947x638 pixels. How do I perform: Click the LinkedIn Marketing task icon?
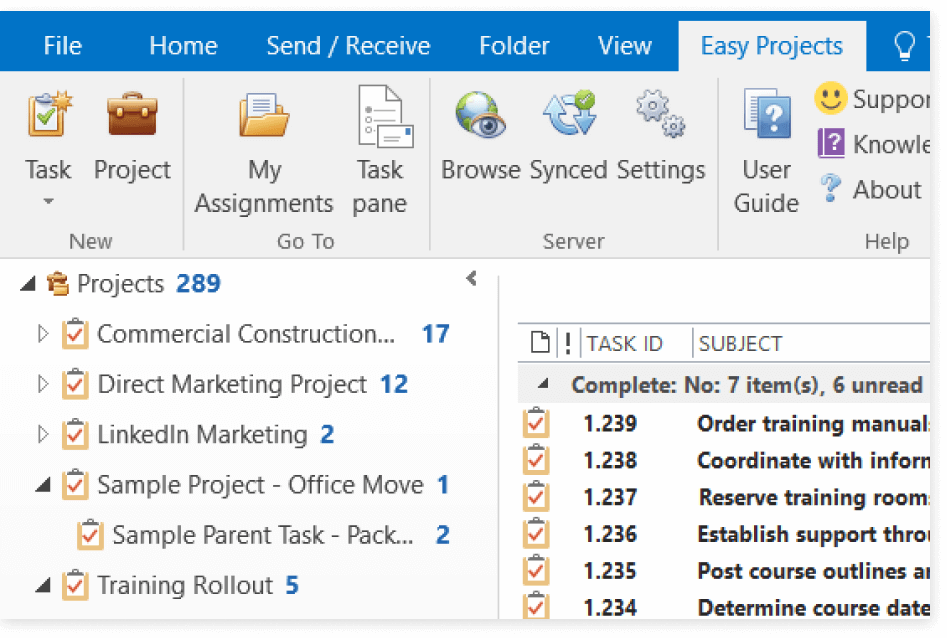coord(75,434)
